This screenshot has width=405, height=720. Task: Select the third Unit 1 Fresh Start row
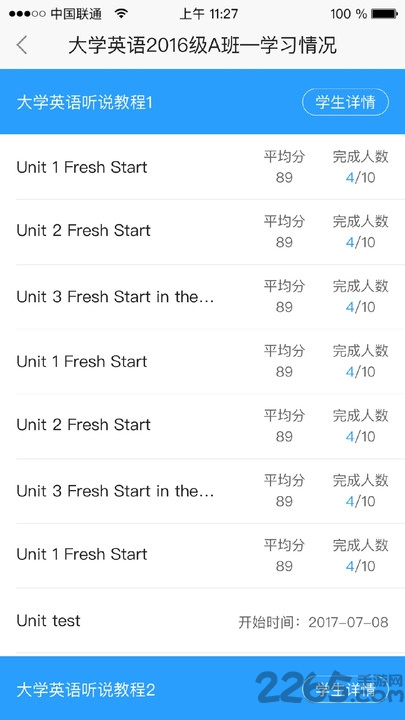click(202, 556)
